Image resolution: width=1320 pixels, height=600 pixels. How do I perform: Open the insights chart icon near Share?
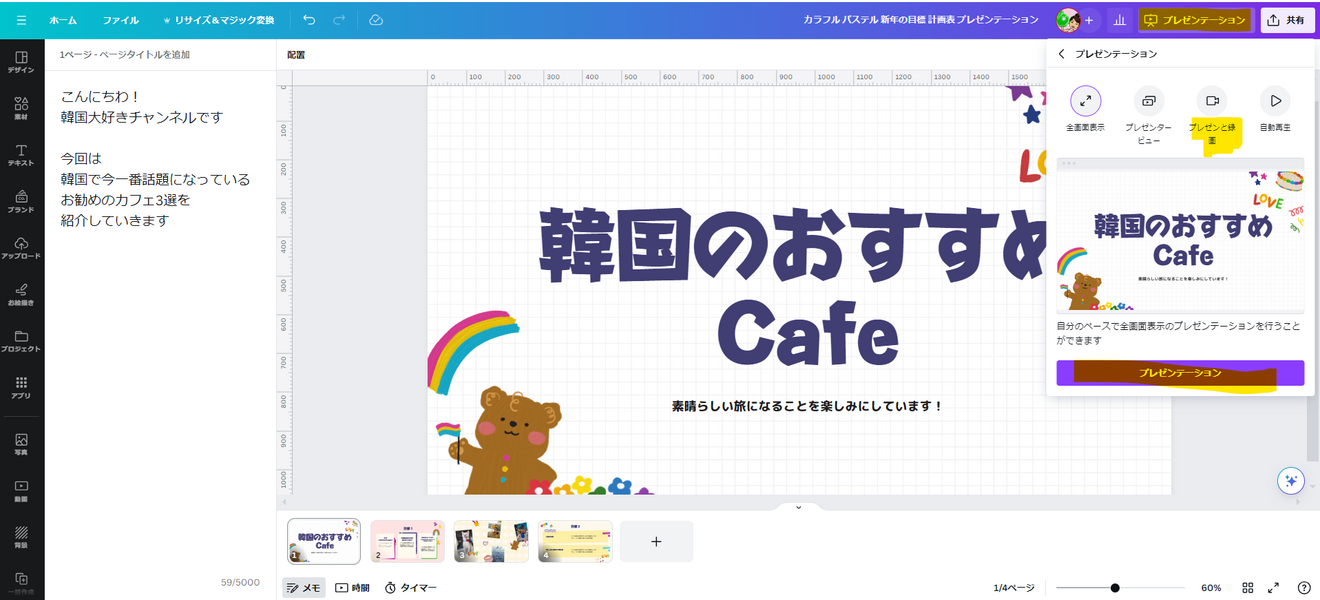1119,19
